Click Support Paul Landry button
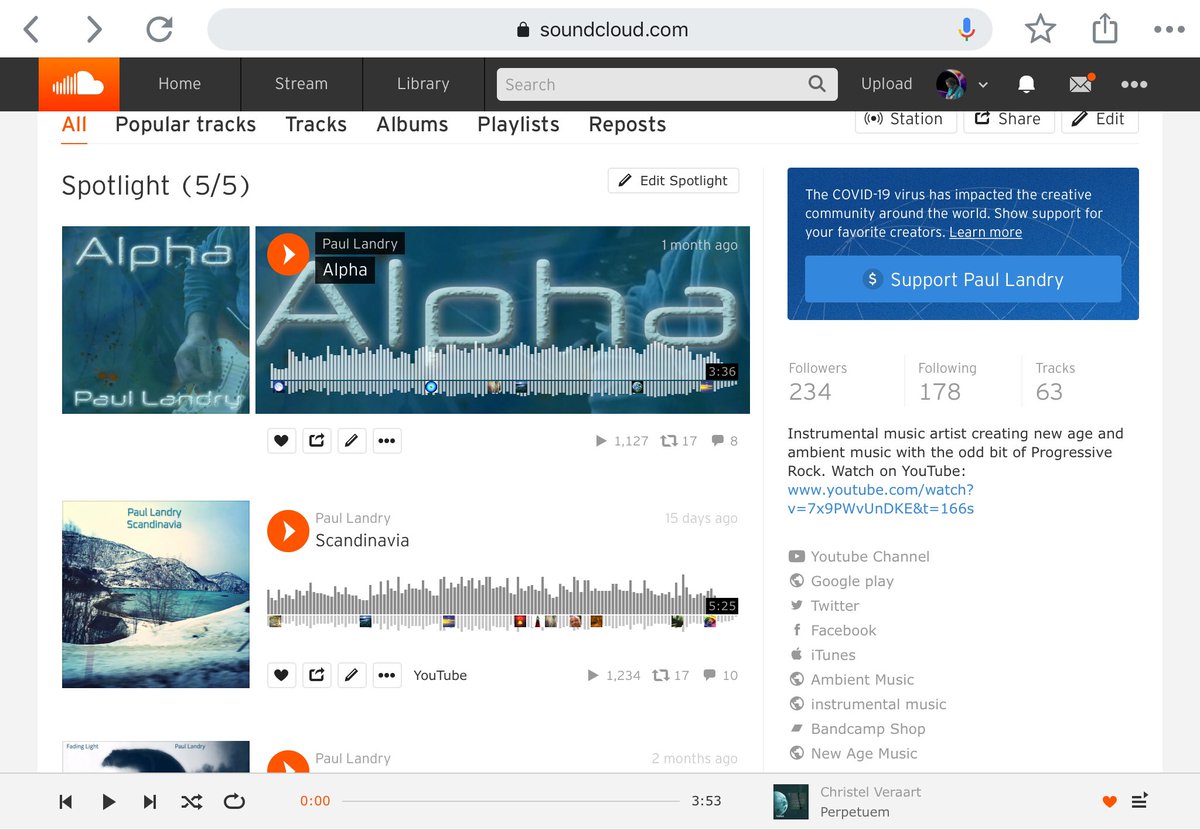 click(x=963, y=280)
